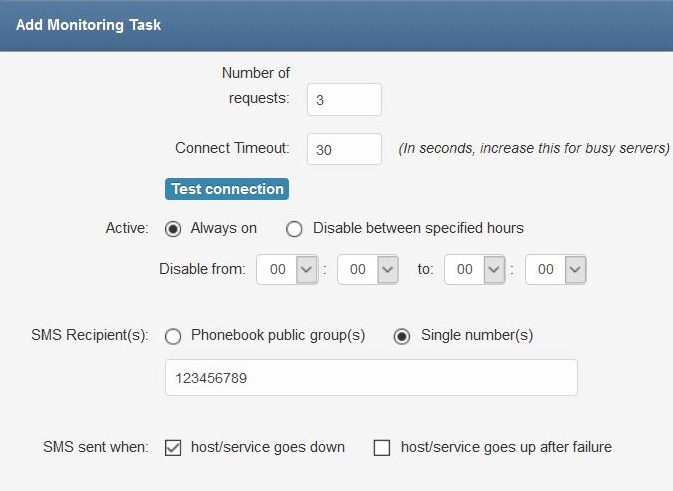Click the host/service goes down label

pos(268,447)
